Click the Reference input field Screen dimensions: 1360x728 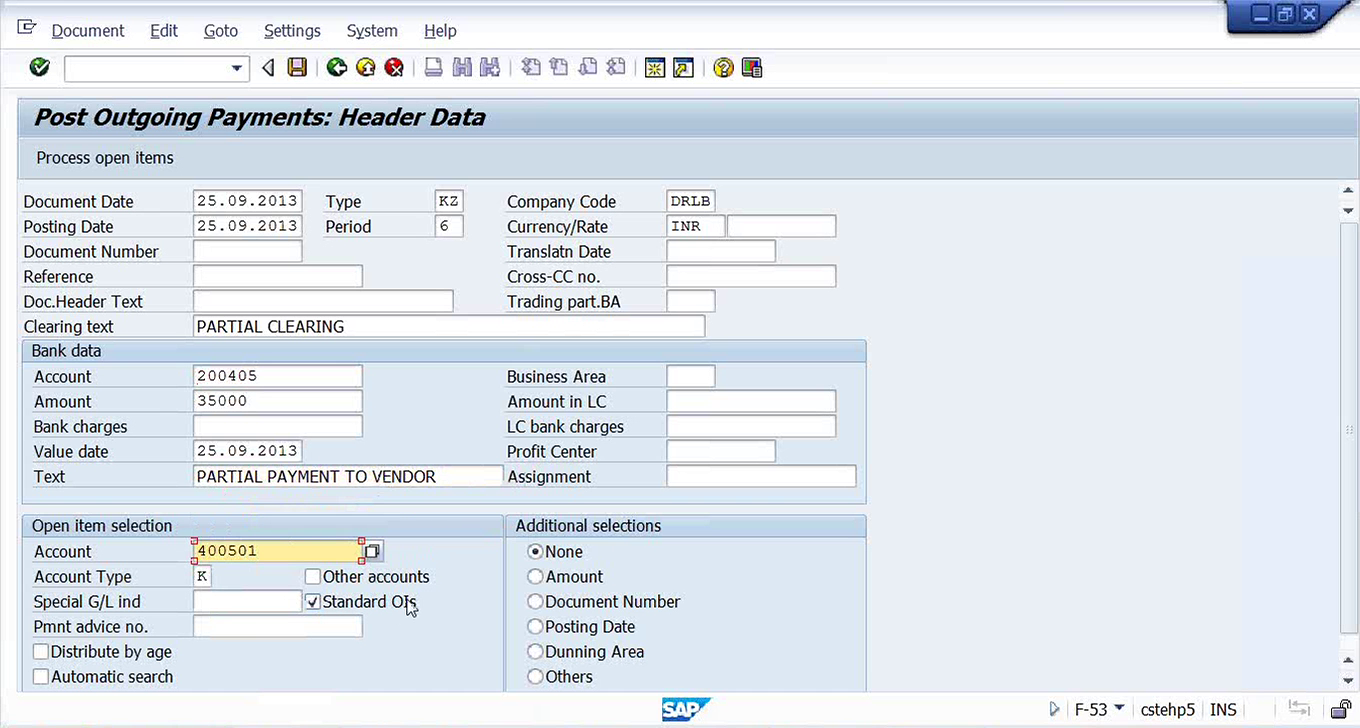point(278,276)
